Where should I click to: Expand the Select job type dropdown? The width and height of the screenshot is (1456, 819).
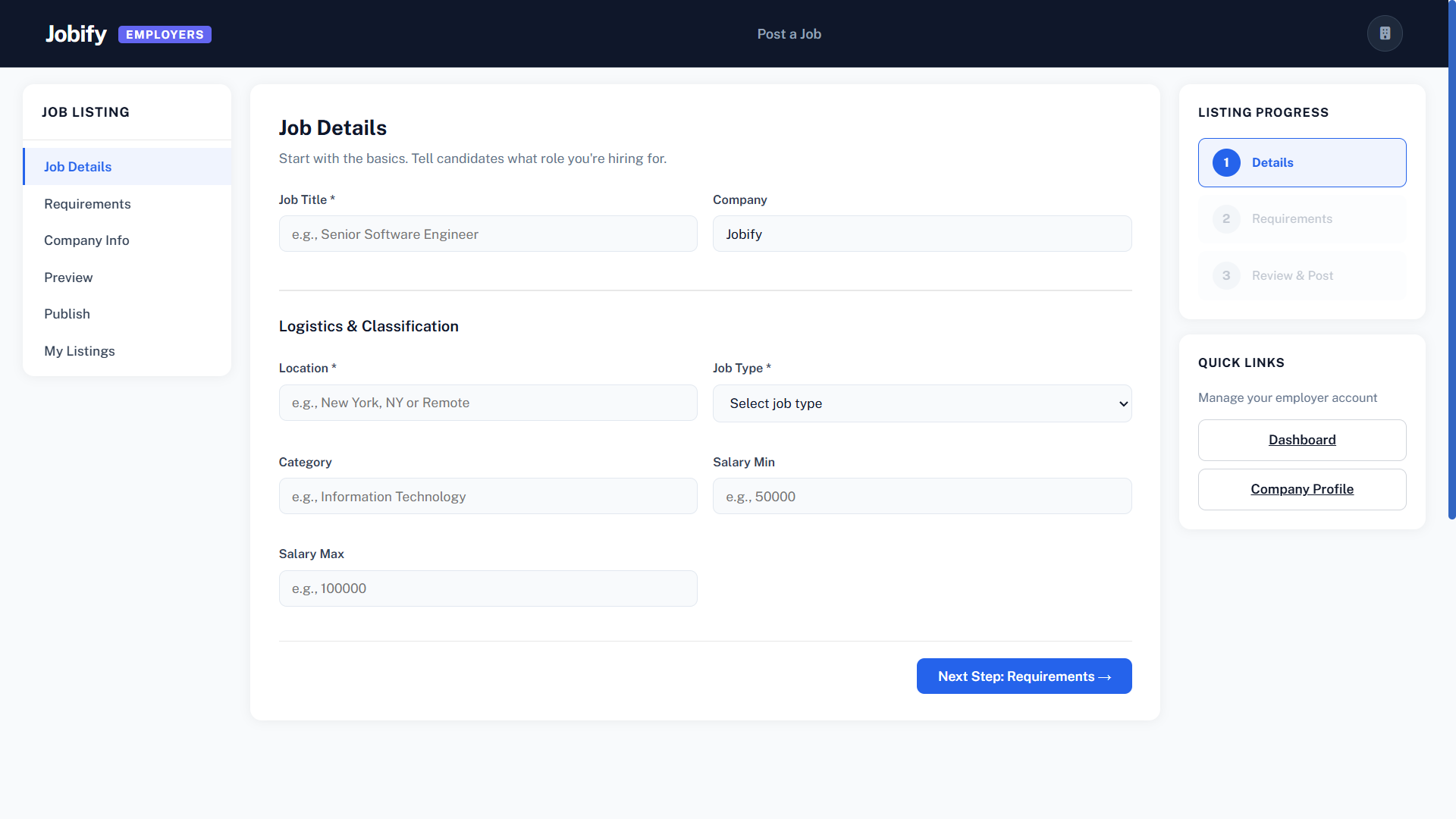[922, 403]
